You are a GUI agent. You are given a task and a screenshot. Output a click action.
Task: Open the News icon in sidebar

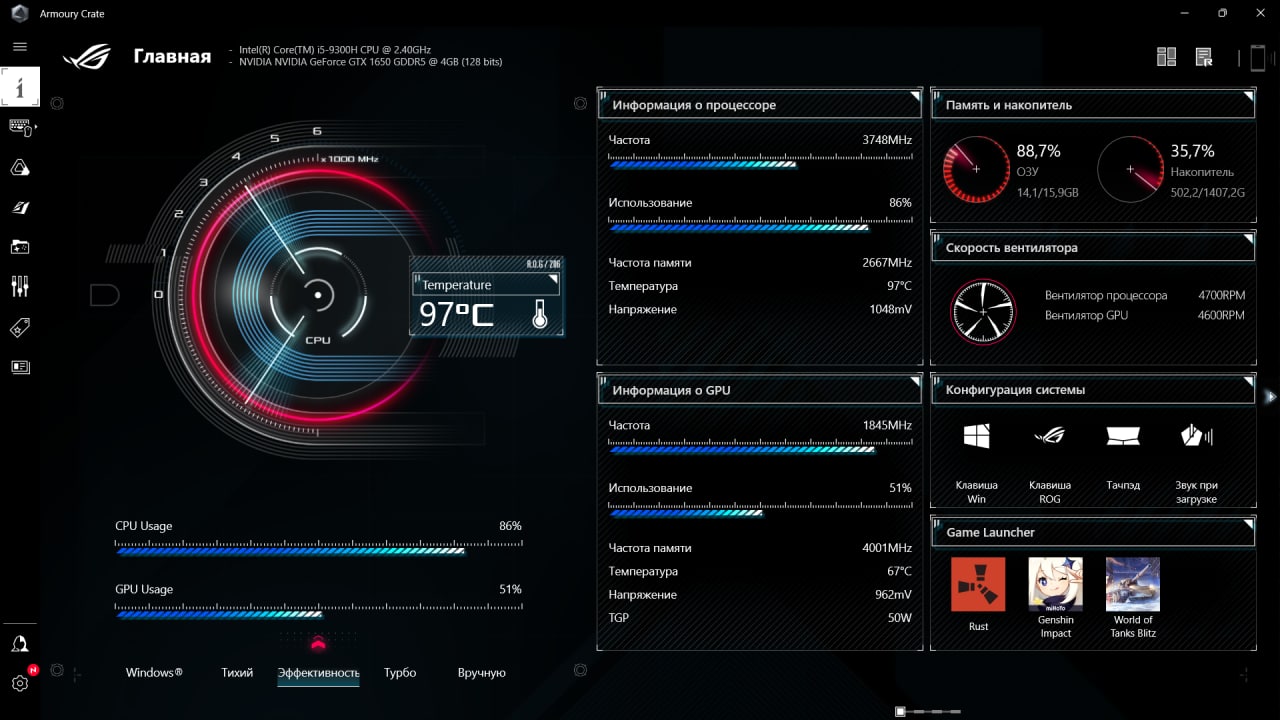point(20,367)
